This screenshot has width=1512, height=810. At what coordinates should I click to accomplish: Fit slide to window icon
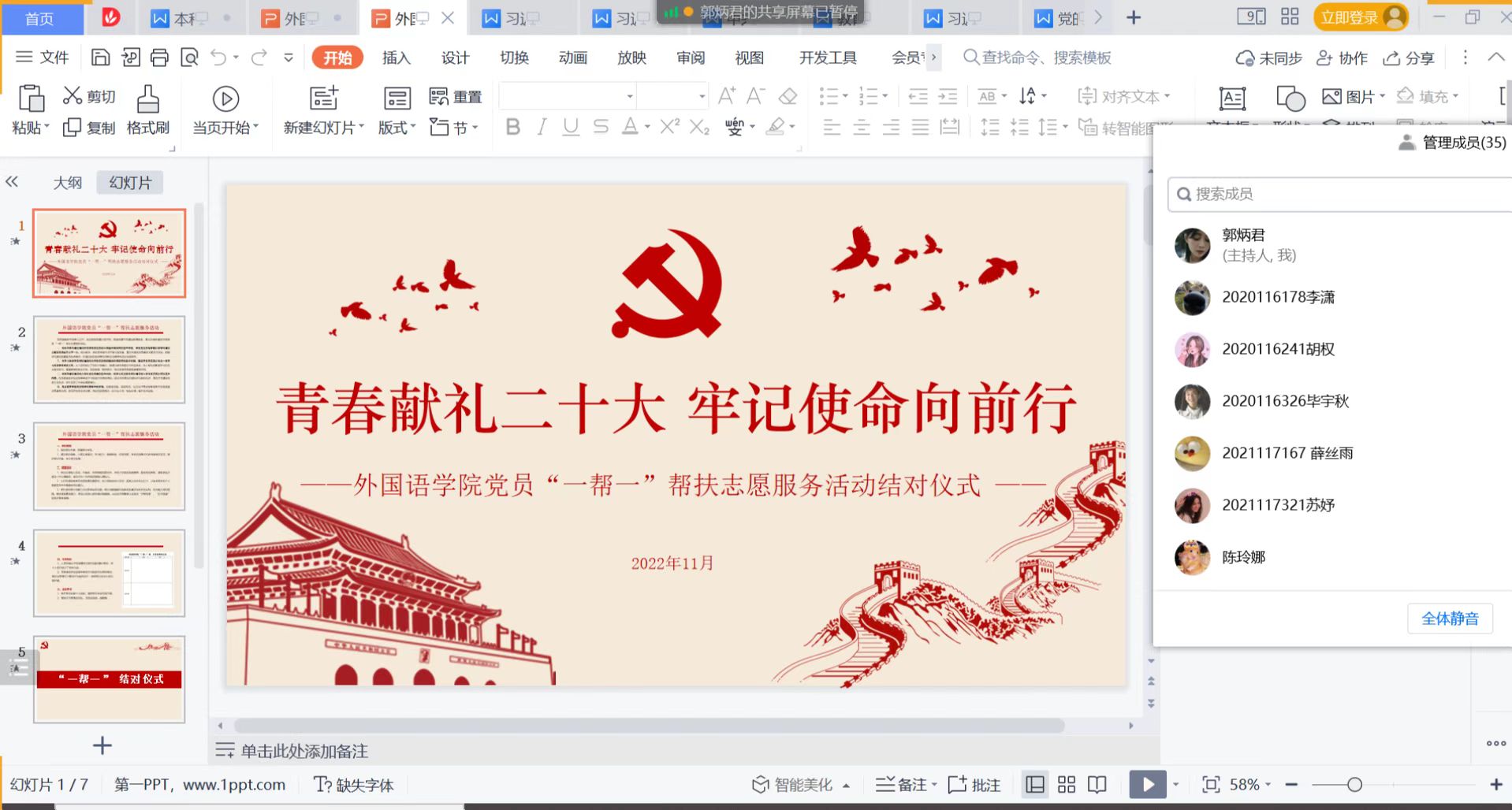[1210, 784]
